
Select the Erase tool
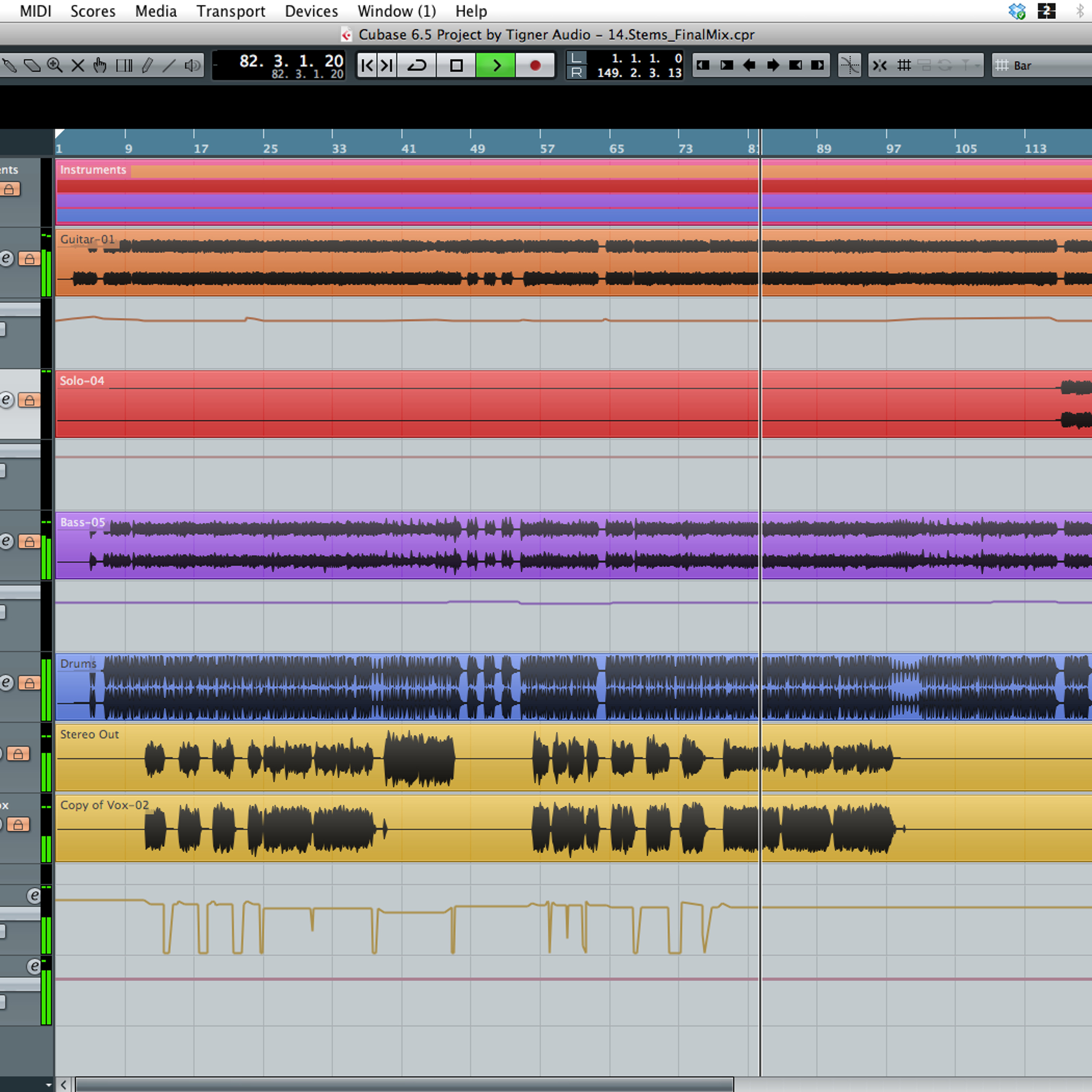point(32,66)
